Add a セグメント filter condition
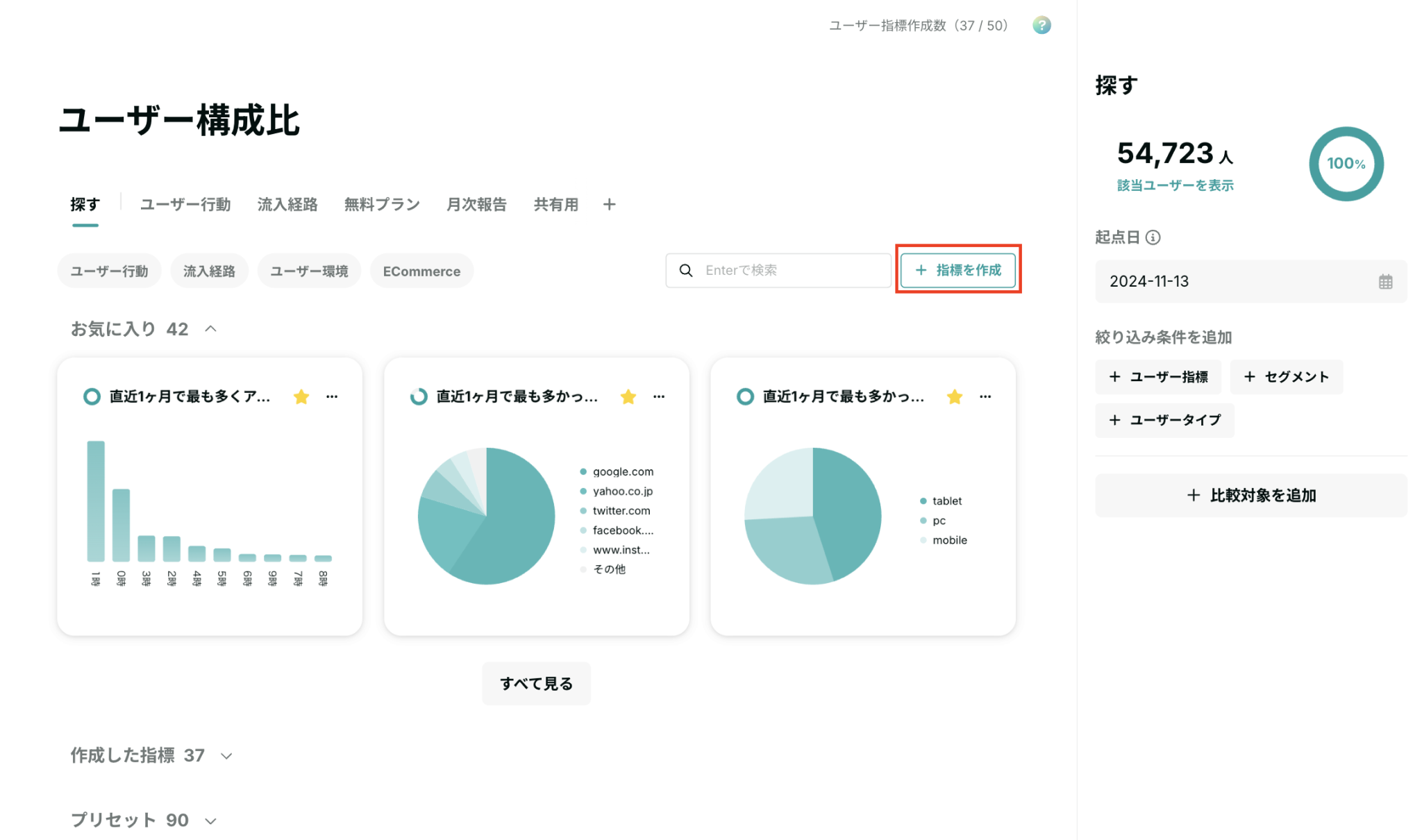Image resolution: width=1422 pixels, height=840 pixels. coord(1287,377)
